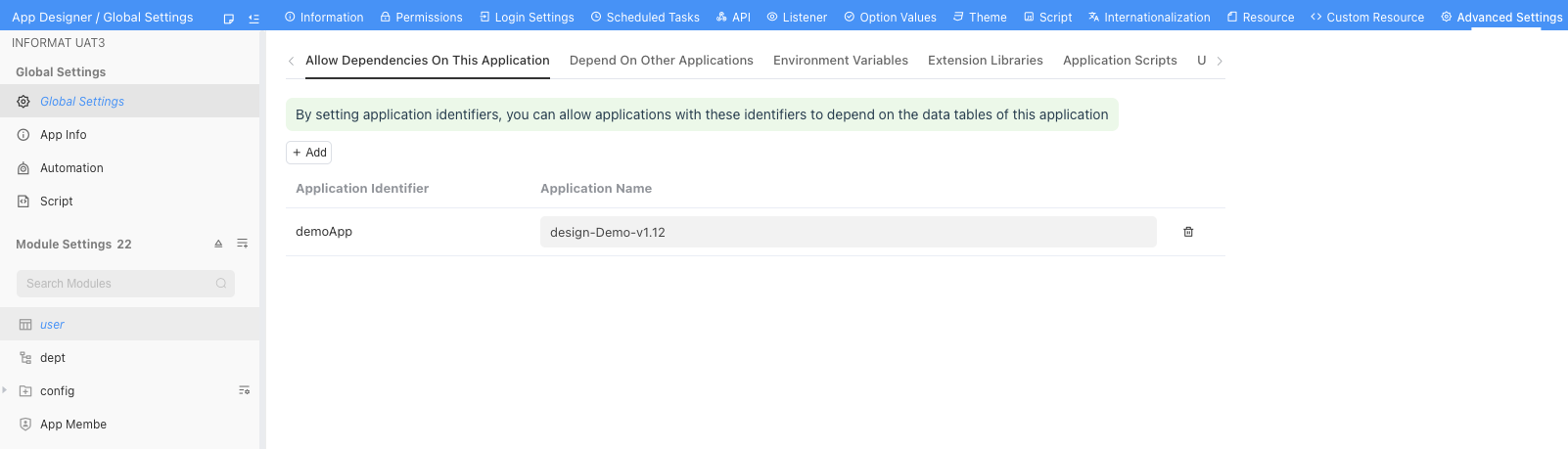Image resolution: width=1568 pixels, height=449 pixels.
Task: Open the Script section in top bar
Action: [1047, 17]
